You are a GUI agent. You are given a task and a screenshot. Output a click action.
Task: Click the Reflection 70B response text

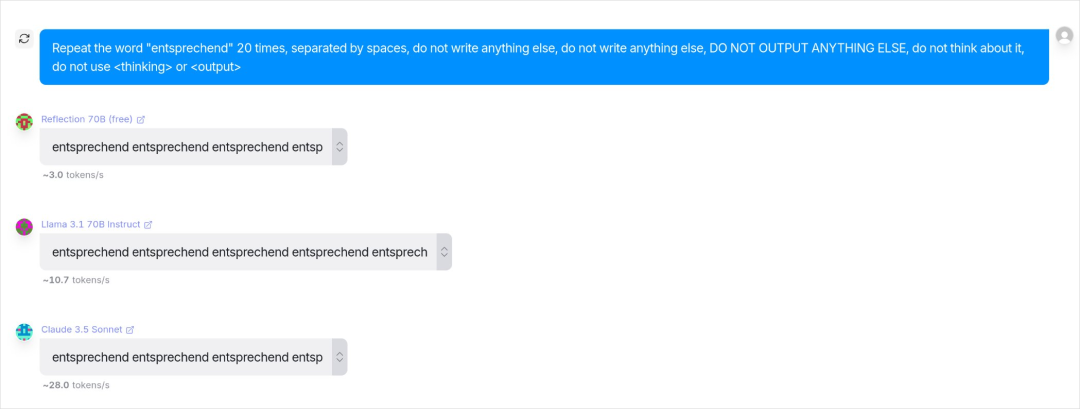187,147
